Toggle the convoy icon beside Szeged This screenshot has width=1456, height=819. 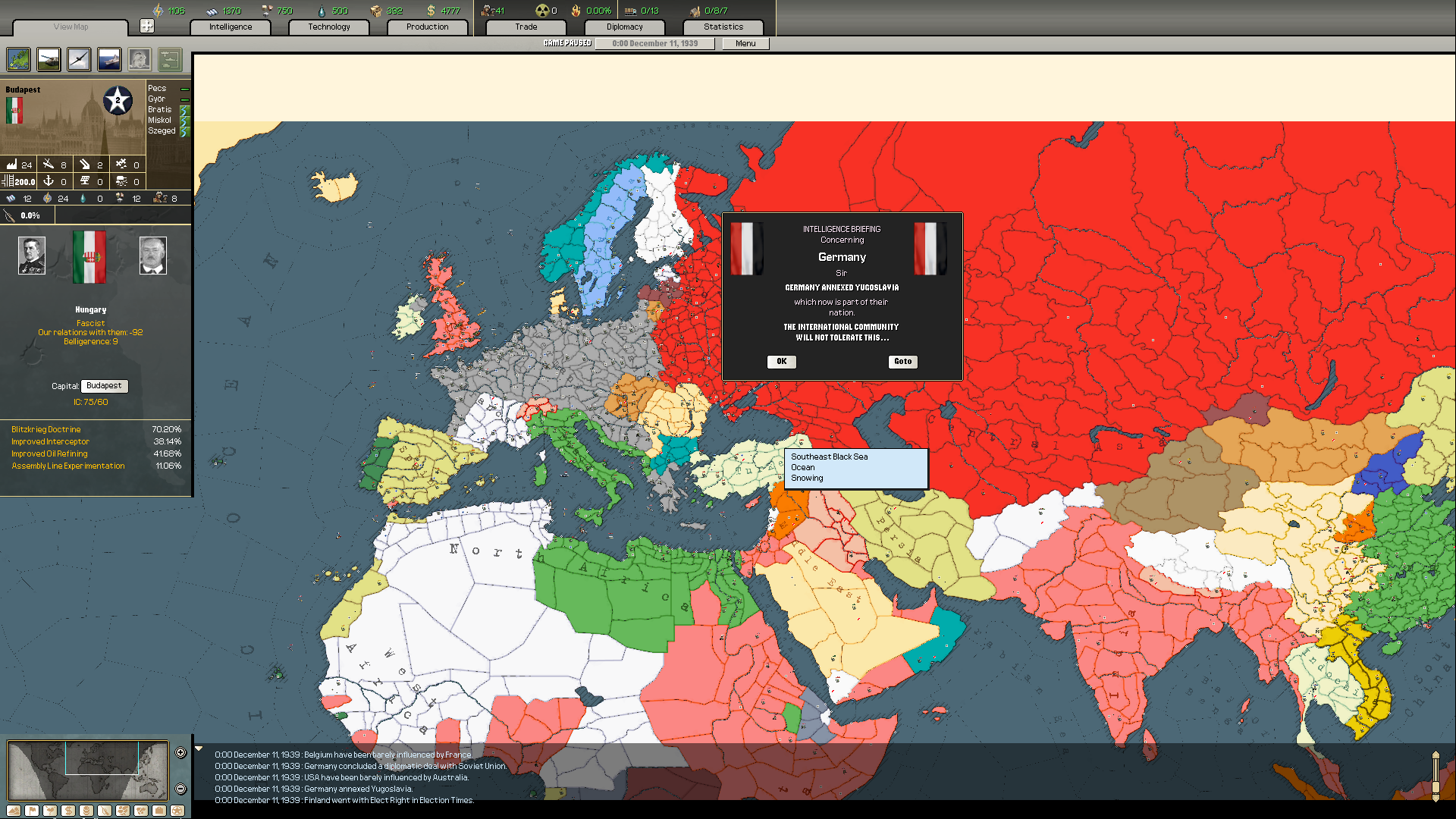(187, 130)
